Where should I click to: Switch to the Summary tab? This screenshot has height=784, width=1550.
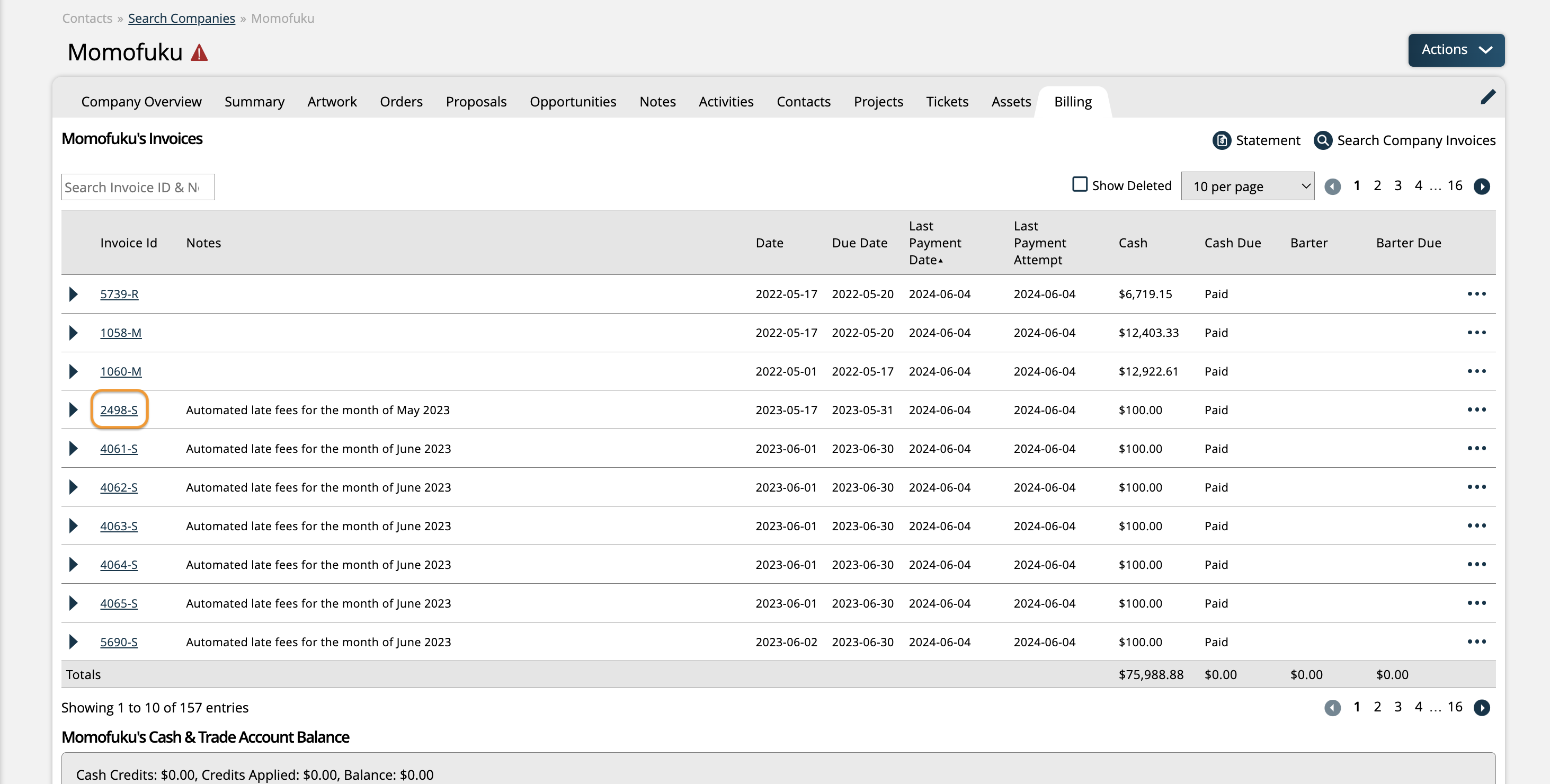coord(254,102)
